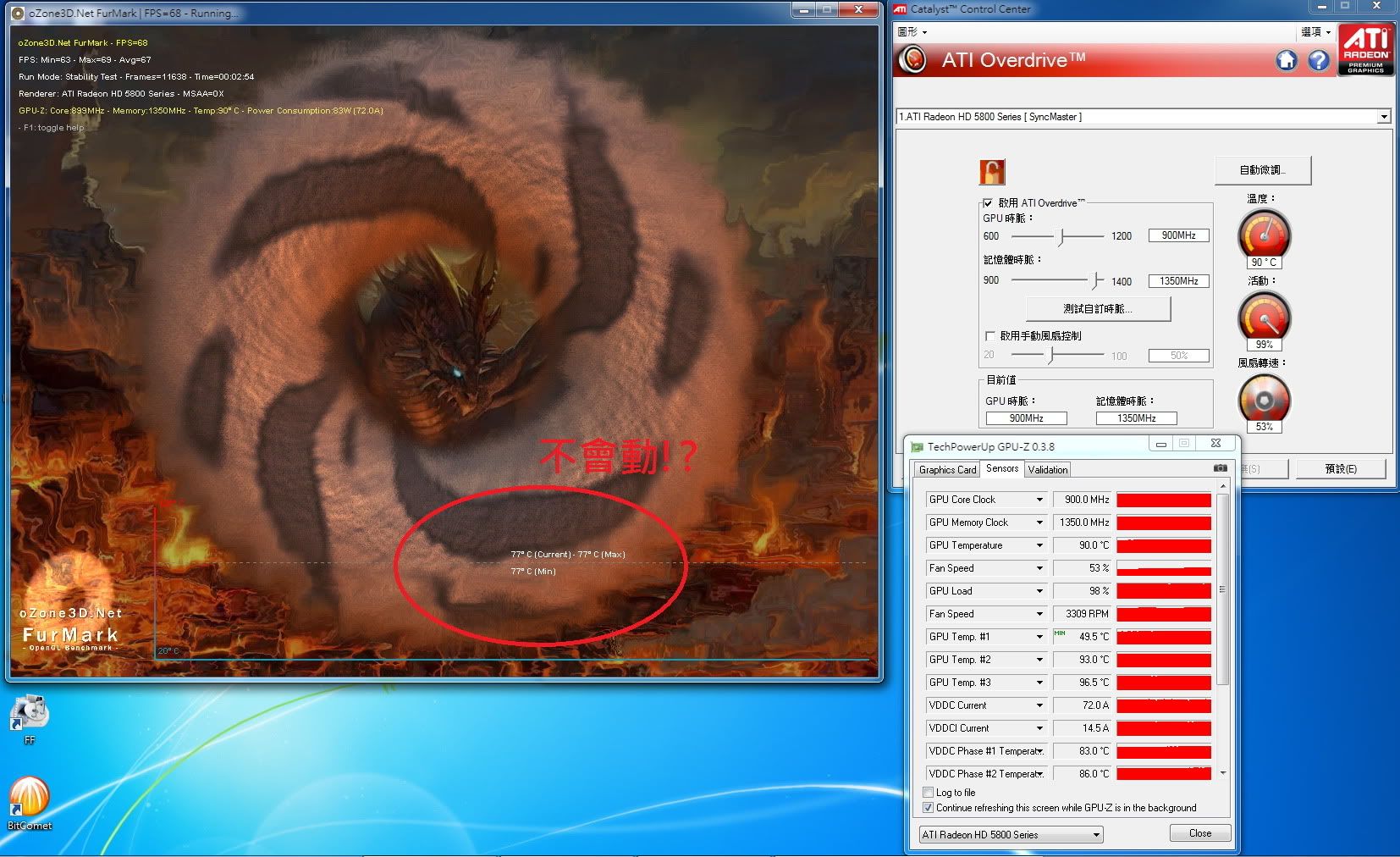Switch to the Validation tab in GPU-Z
The image size is (1400, 857).
click(x=1048, y=470)
